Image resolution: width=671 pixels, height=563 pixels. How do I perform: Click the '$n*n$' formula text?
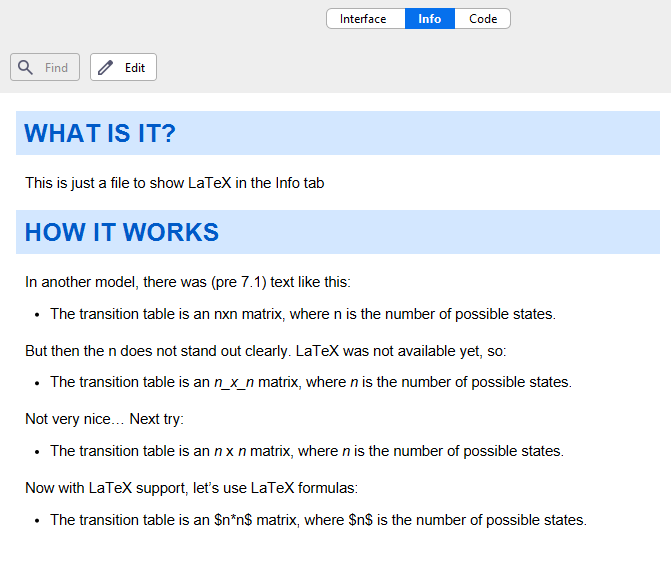point(233,520)
